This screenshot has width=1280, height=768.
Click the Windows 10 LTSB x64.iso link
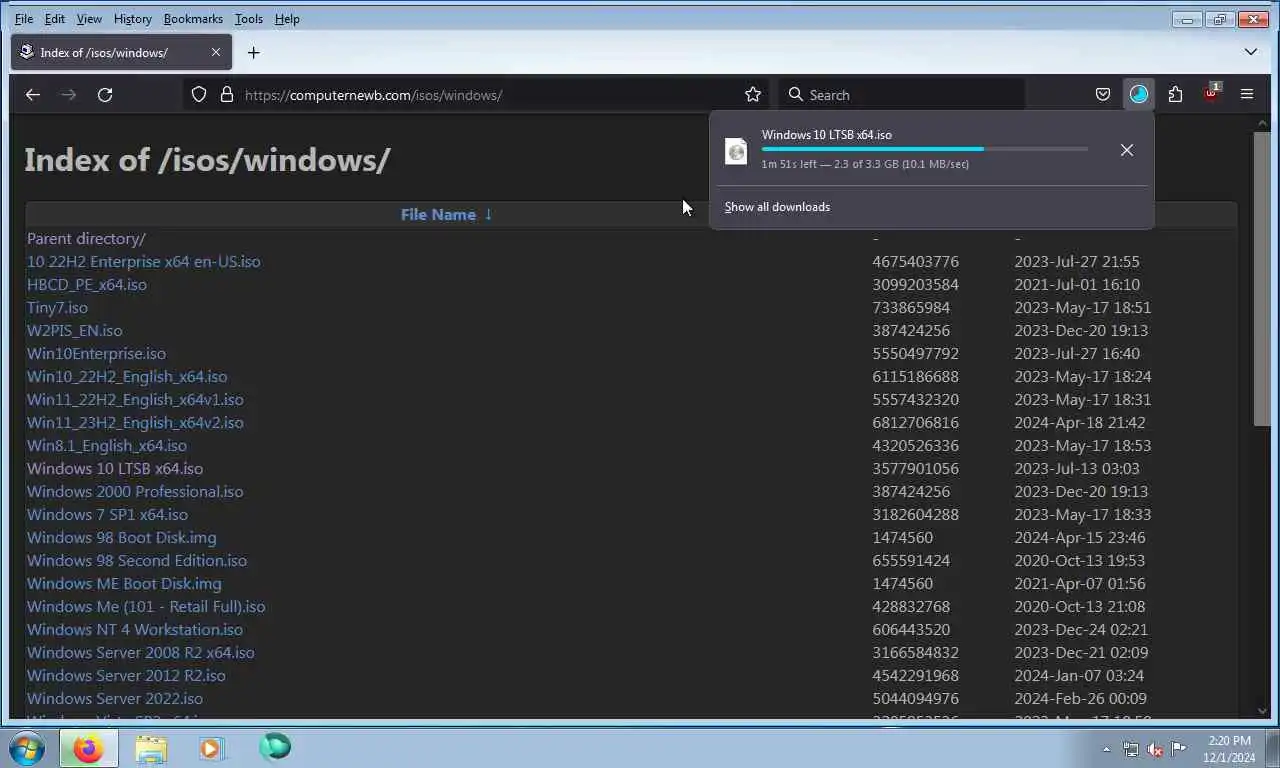click(x=115, y=468)
